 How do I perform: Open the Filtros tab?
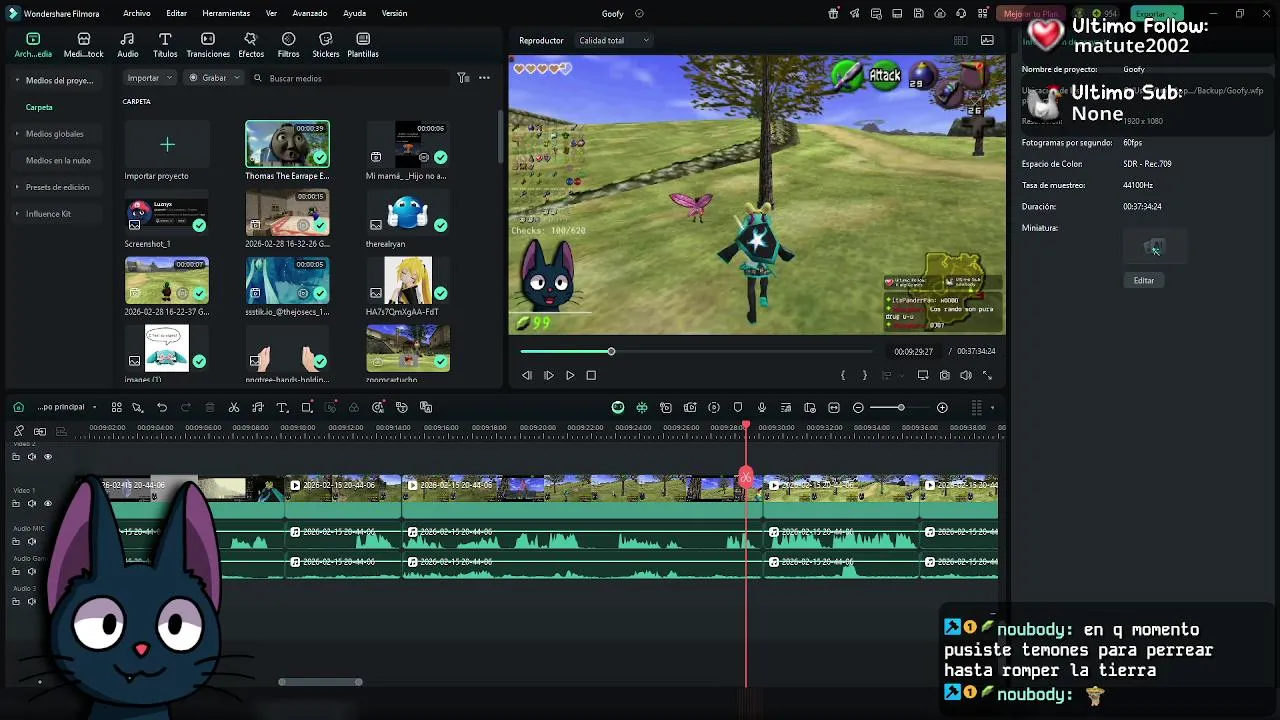[x=288, y=45]
